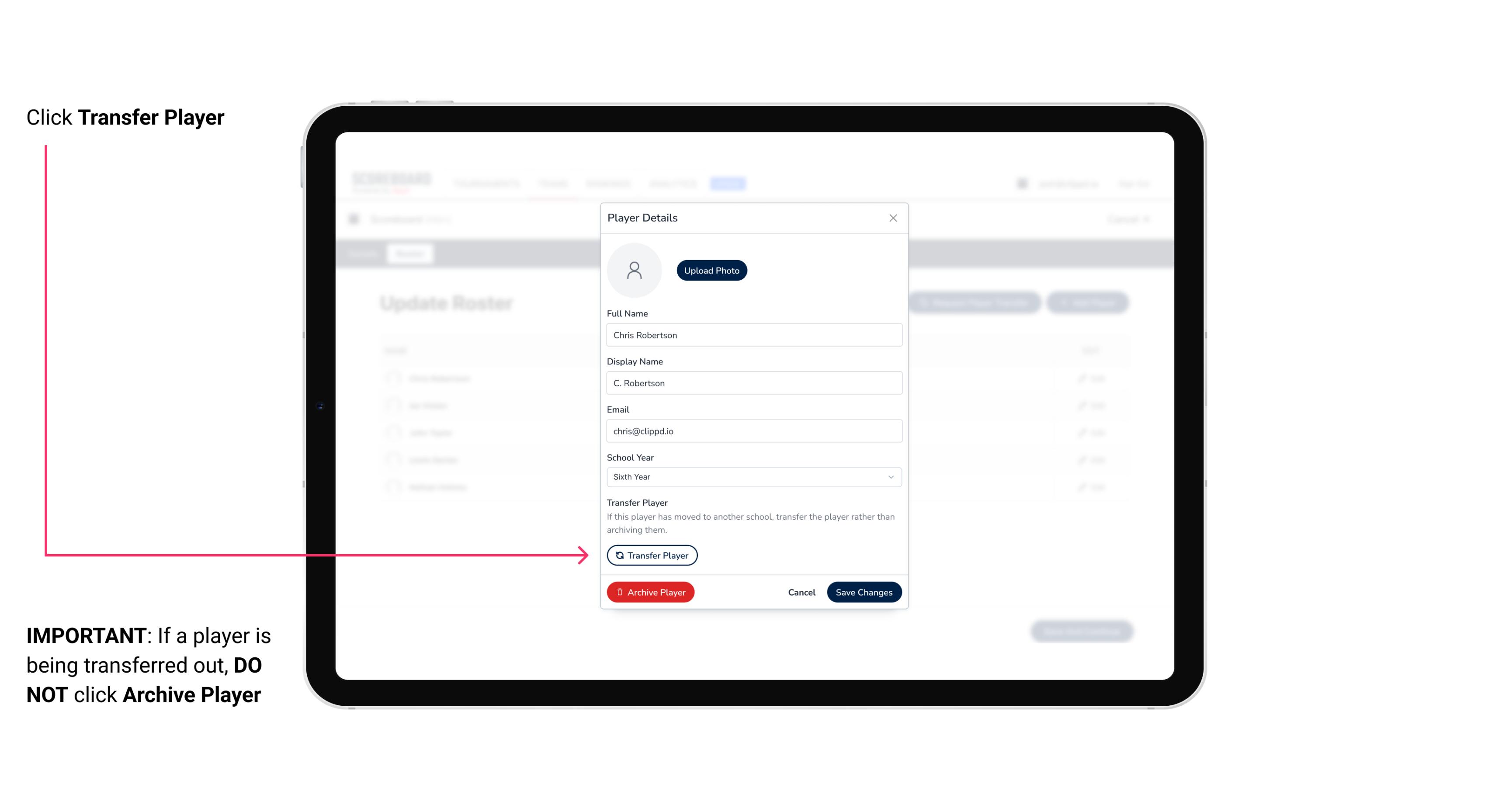Click the Upload Photo button icon
Image resolution: width=1509 pixels, height=812 pixels.
712,270
